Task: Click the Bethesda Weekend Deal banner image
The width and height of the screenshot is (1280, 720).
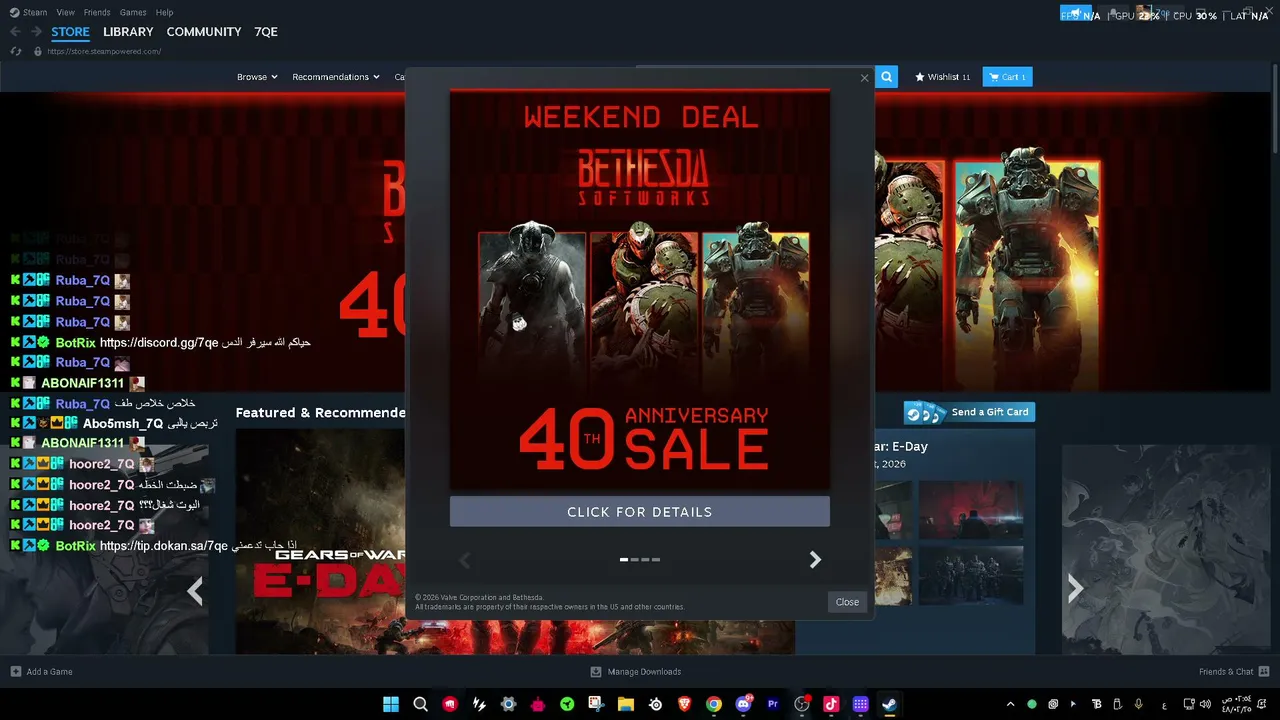Action: [640, 290]
